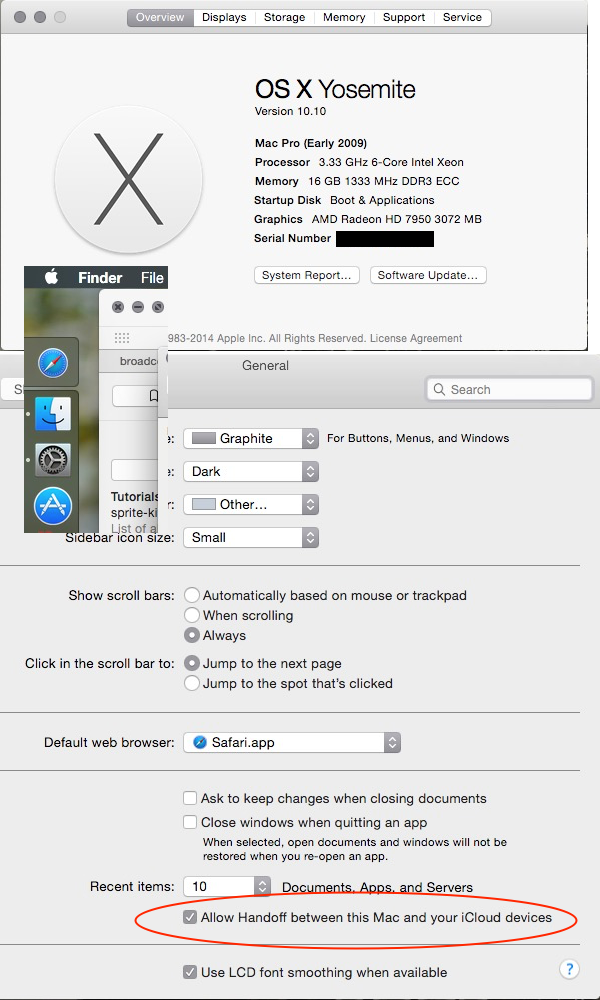Open the Other… color dropdown
Image resolution: width=600 pixels, height=1000 pixels.
click(x=251, y=504)
